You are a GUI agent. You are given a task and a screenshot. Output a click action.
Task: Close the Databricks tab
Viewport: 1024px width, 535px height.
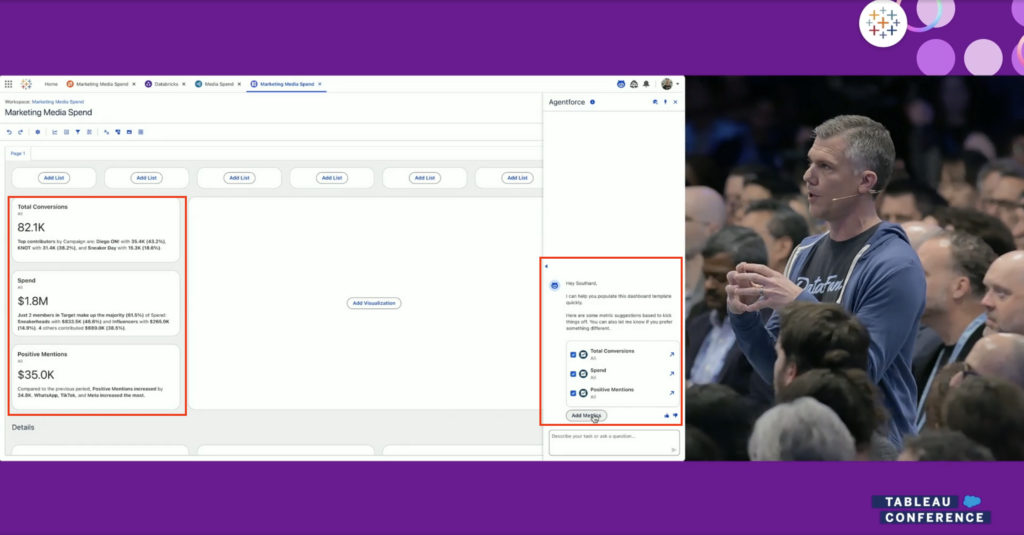[184, 84]
